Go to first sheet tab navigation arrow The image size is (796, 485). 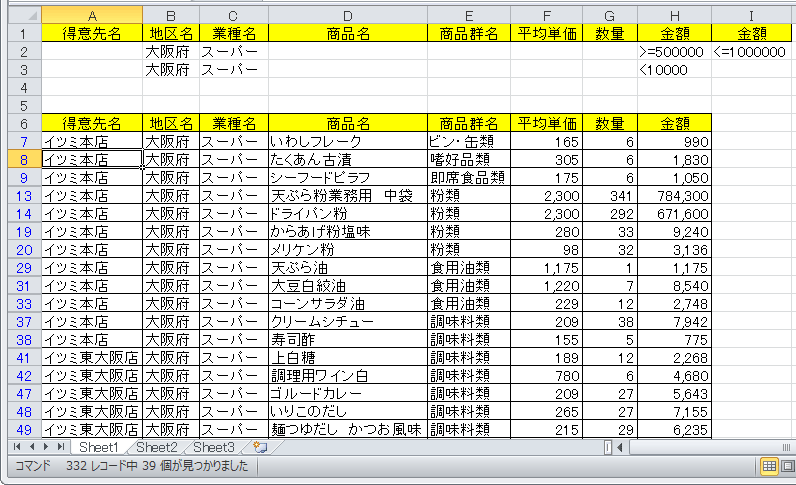click(x=16, y=447)
